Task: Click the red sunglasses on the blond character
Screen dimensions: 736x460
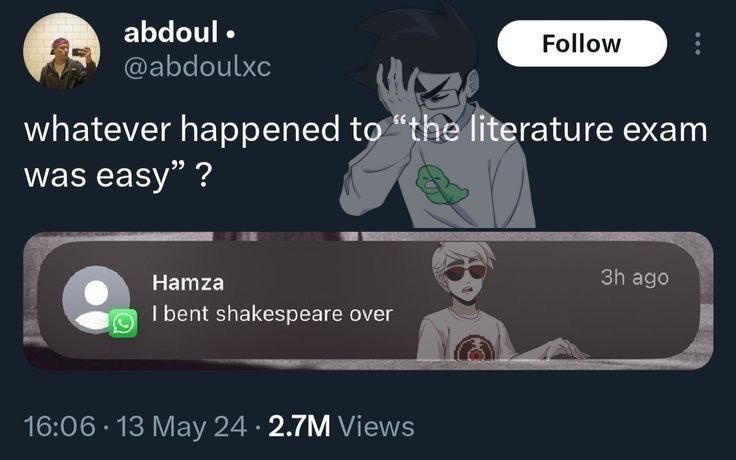Action: coord(464,272)
